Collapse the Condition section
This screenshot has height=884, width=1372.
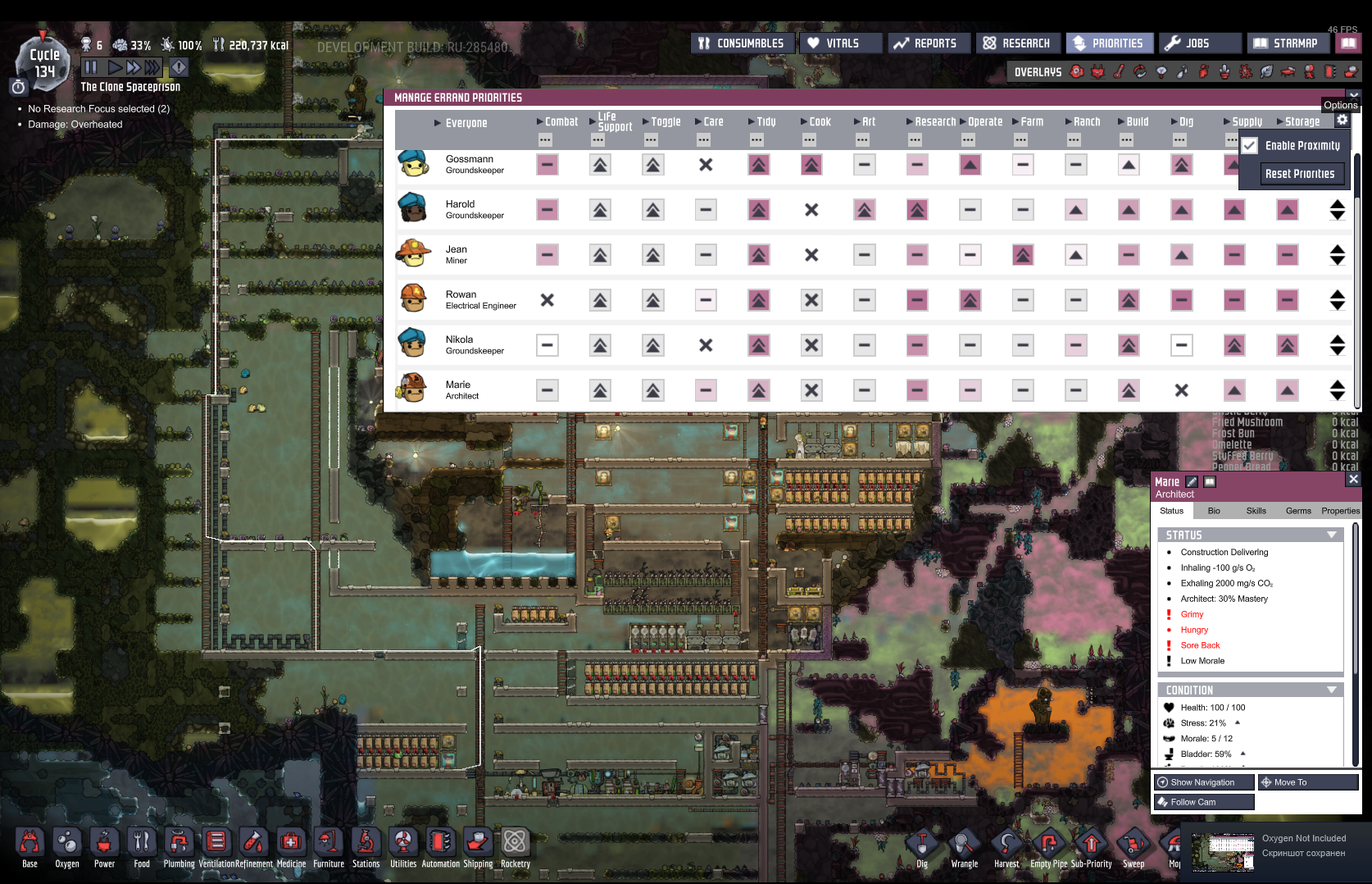(1331, 690)
